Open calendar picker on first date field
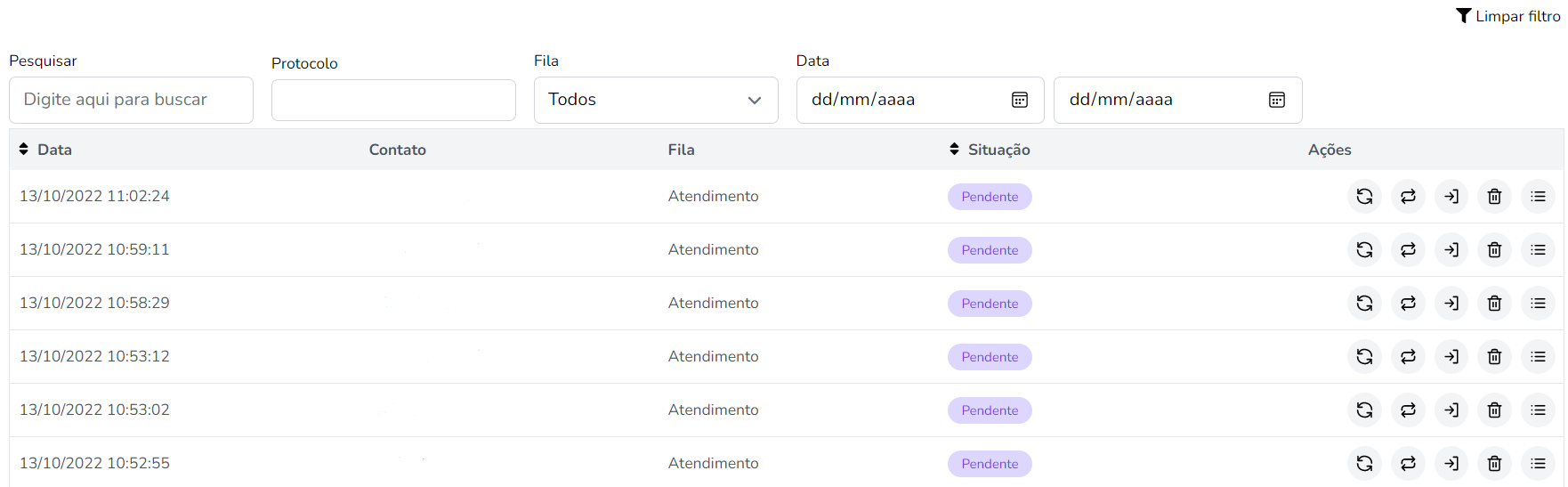The height and width of the screenshot is (487, 1568). [x=1020, y=100]
